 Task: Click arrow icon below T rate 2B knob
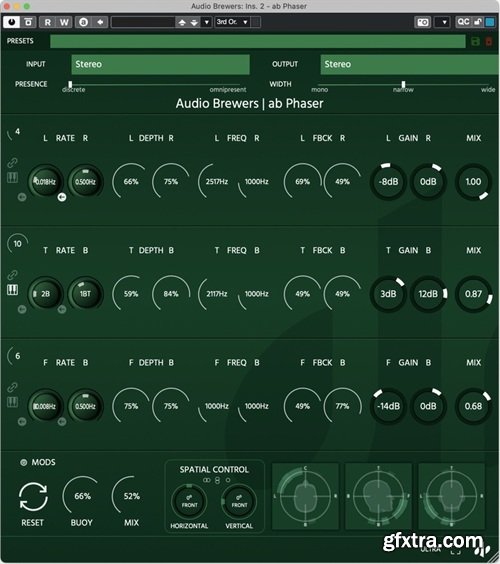point(22,309)
